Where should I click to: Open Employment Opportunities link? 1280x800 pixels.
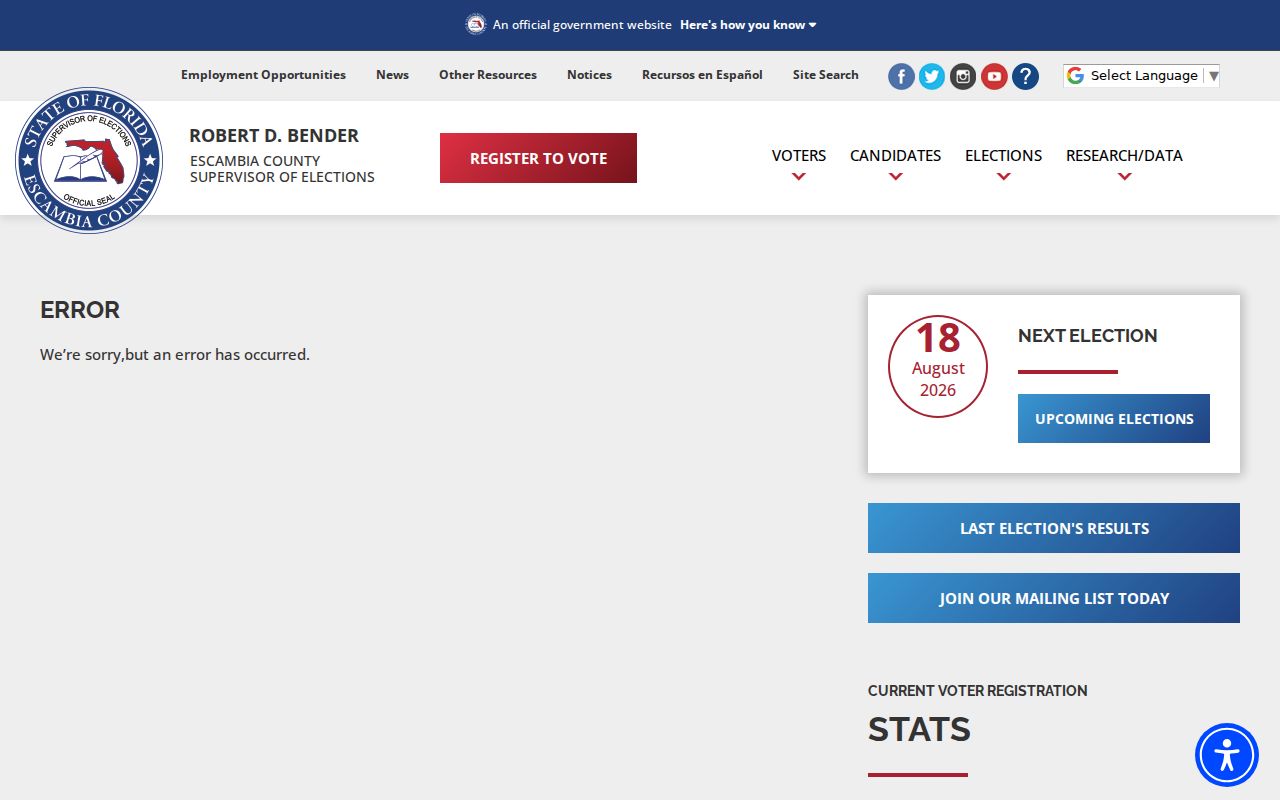coord(263,75)
